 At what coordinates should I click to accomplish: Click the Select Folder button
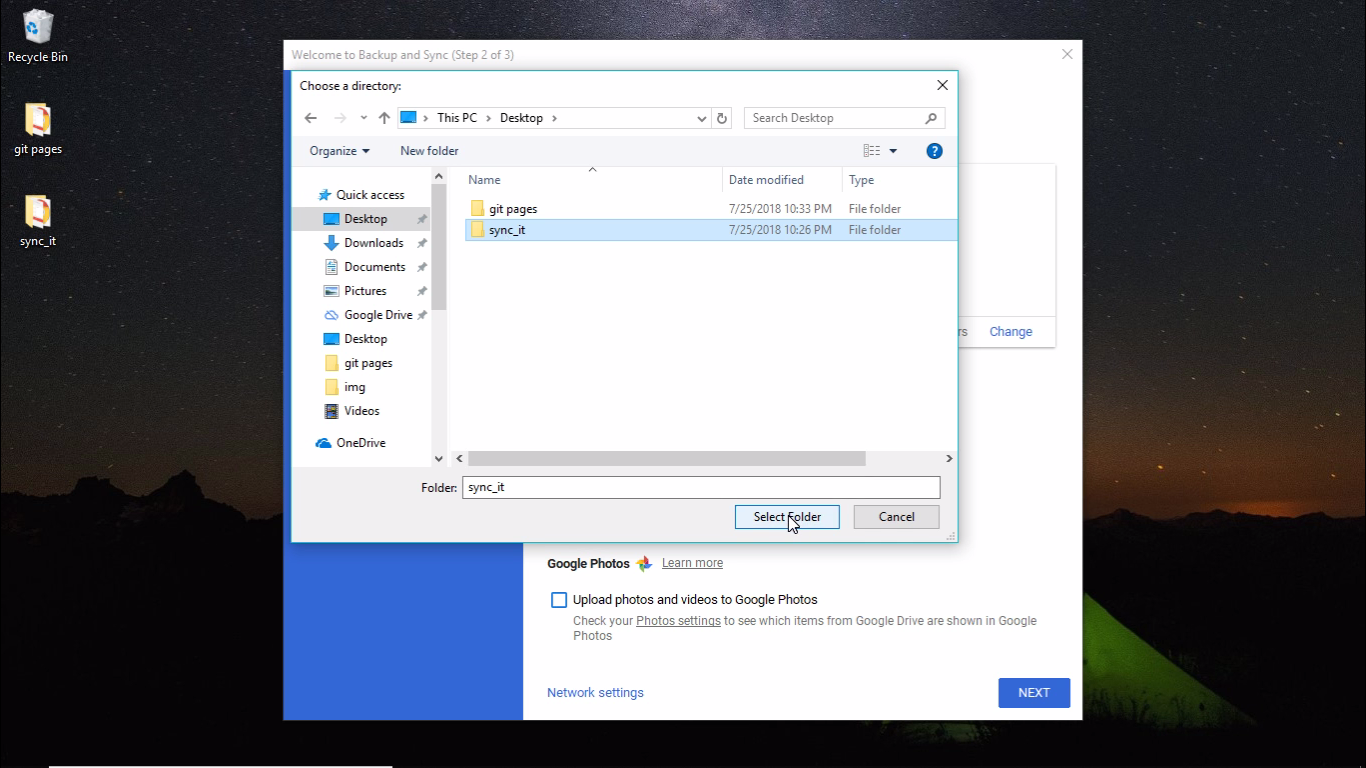click(787, 517)
